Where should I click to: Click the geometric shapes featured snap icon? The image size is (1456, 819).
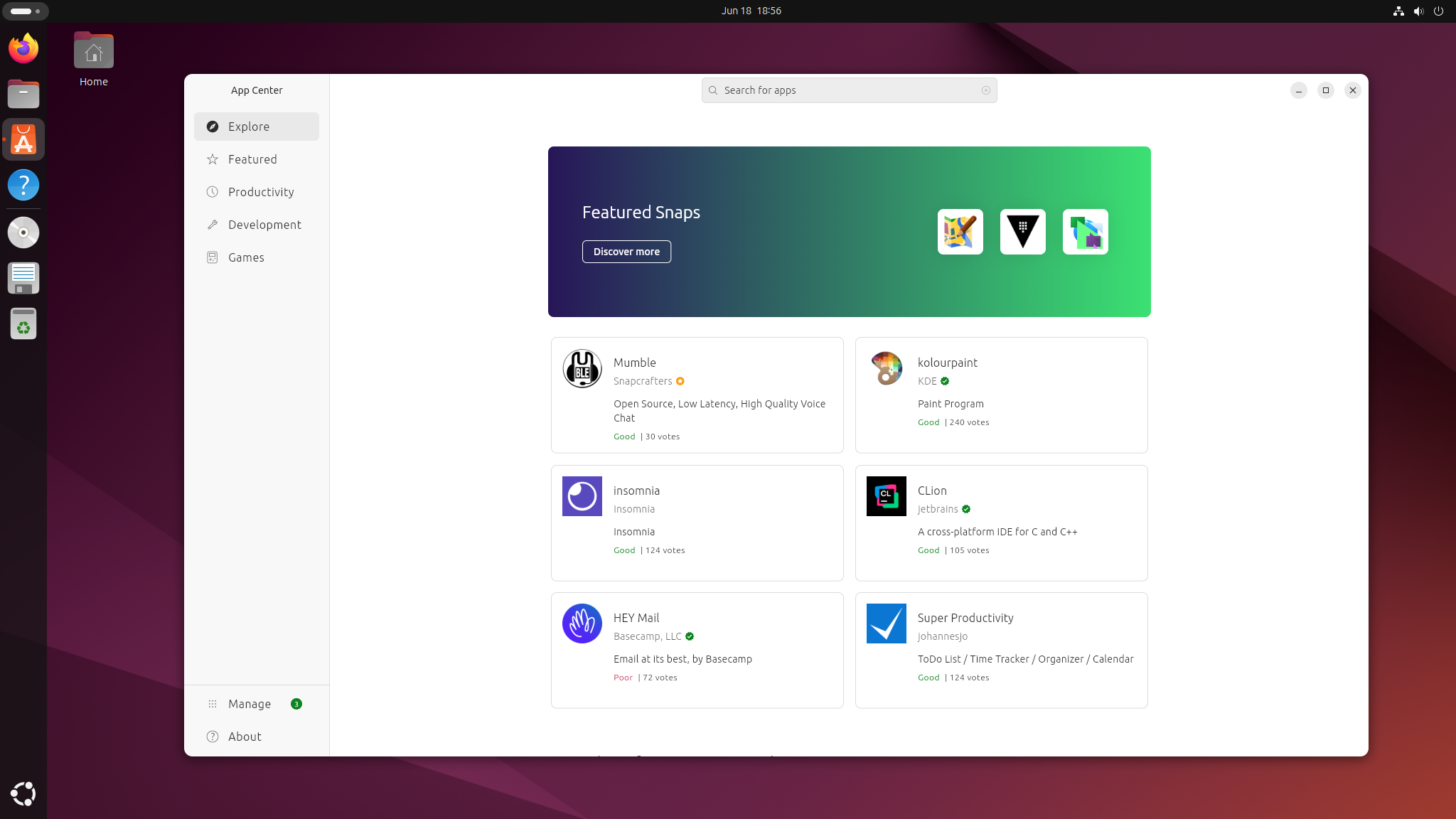pyautogui.click(x=1085, y=231)
